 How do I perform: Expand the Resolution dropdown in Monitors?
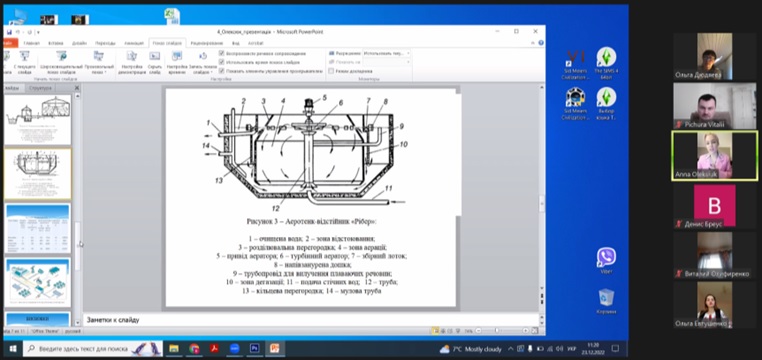coord(387,53)
